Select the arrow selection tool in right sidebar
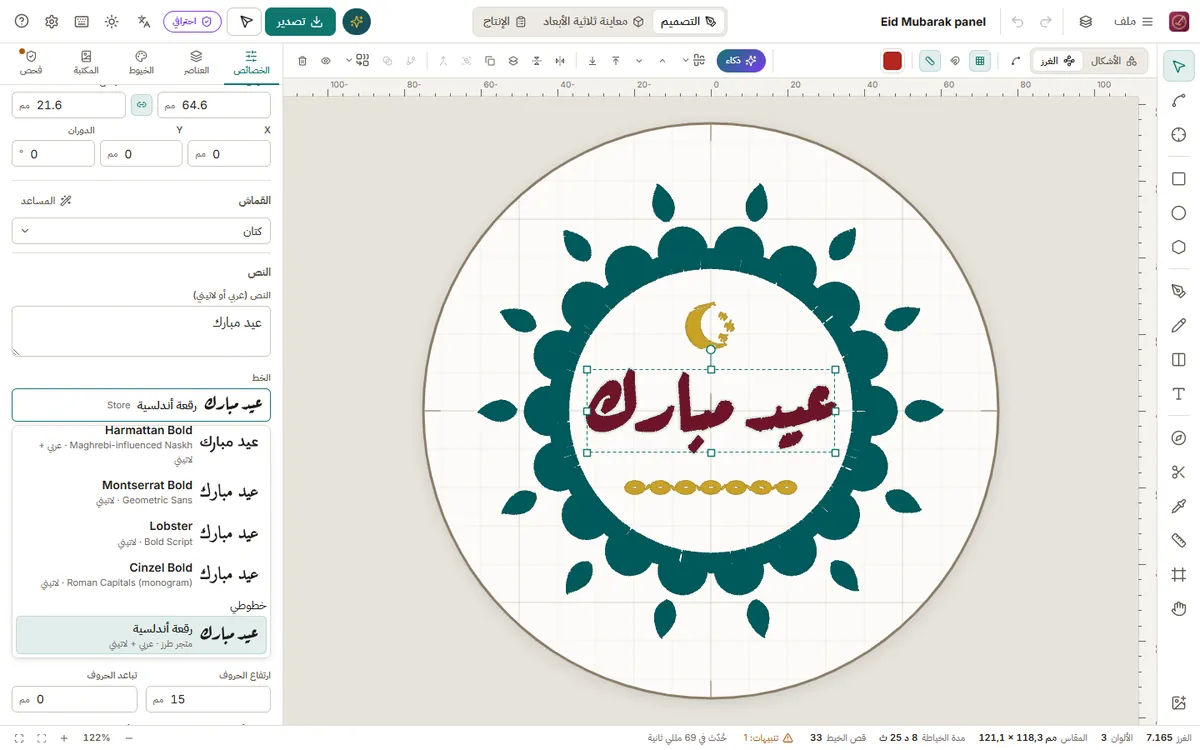This screenshot has width=1200, height=750. [x=1179, y=67]
